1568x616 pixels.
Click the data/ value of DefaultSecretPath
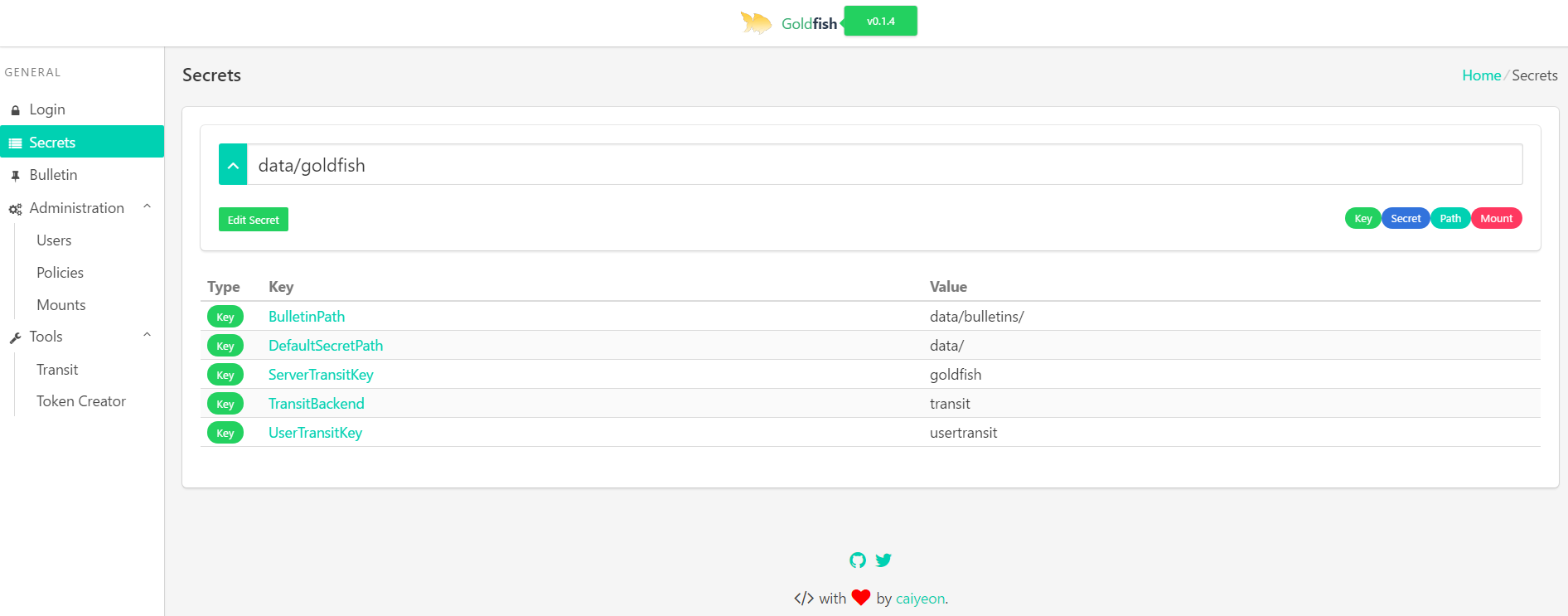click(946, 346)
